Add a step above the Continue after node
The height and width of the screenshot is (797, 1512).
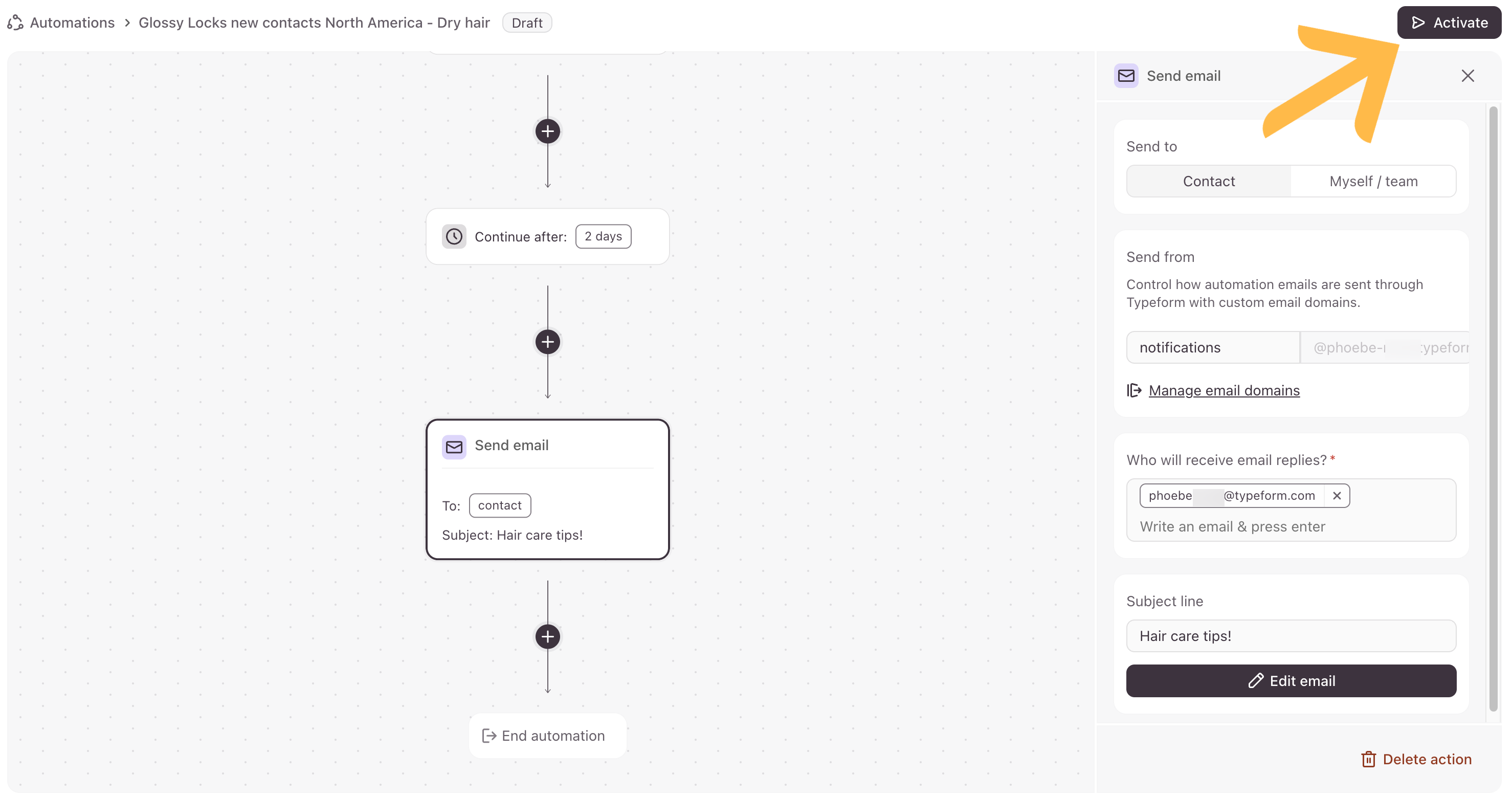point(547,131)
